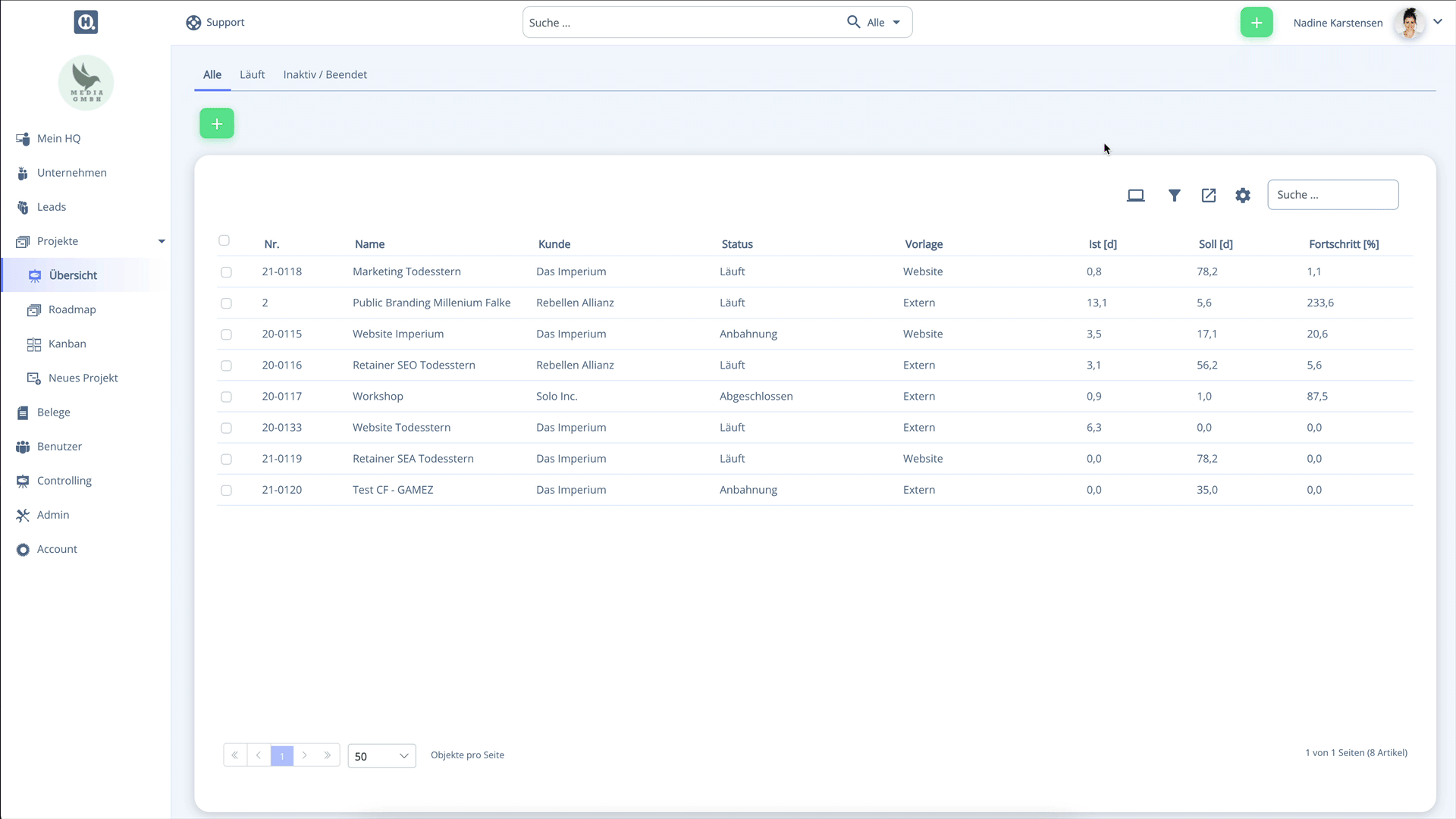This screenshot has width=1456, height=819.
Task: Switch to the Alle tab
Action: coord(212,74)
